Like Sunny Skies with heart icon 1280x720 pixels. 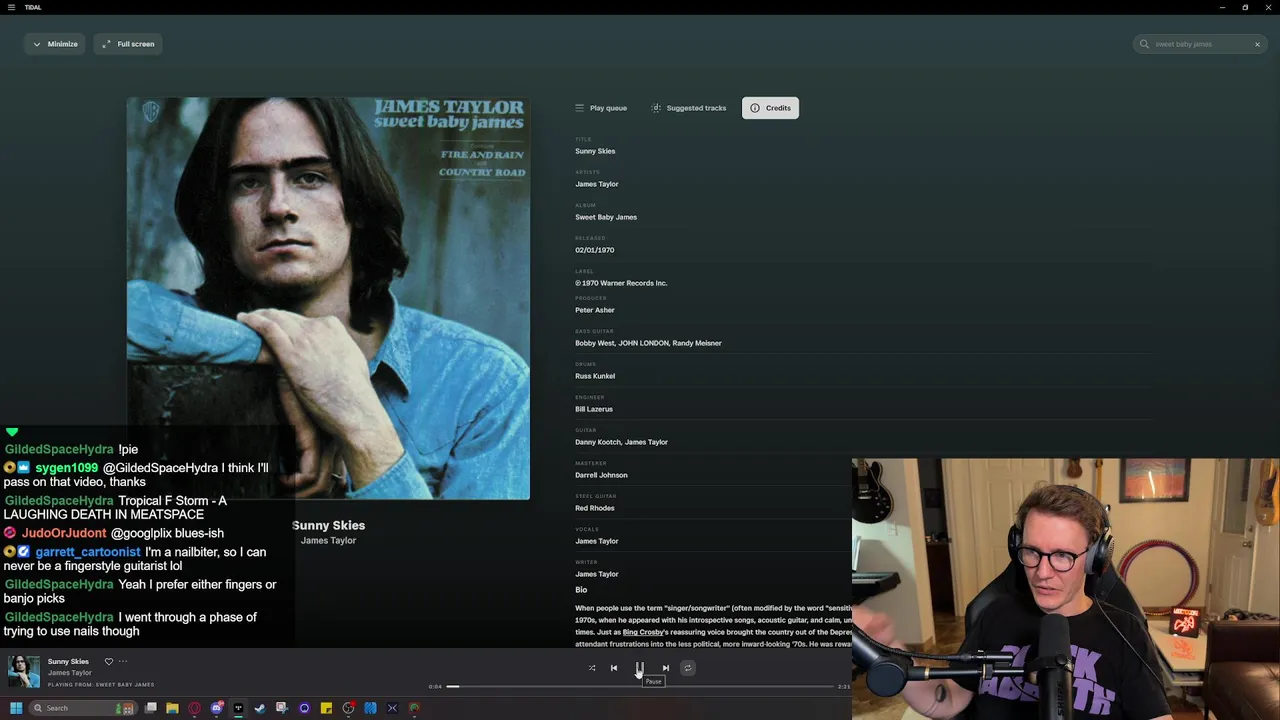point(109,661)
